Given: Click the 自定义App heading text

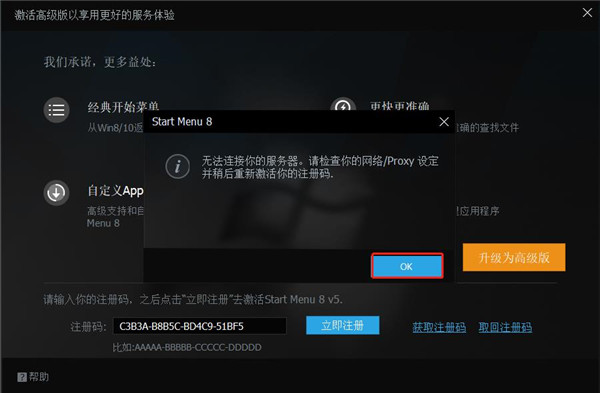Looking at the screenshot, I should (x=116, y=191).
